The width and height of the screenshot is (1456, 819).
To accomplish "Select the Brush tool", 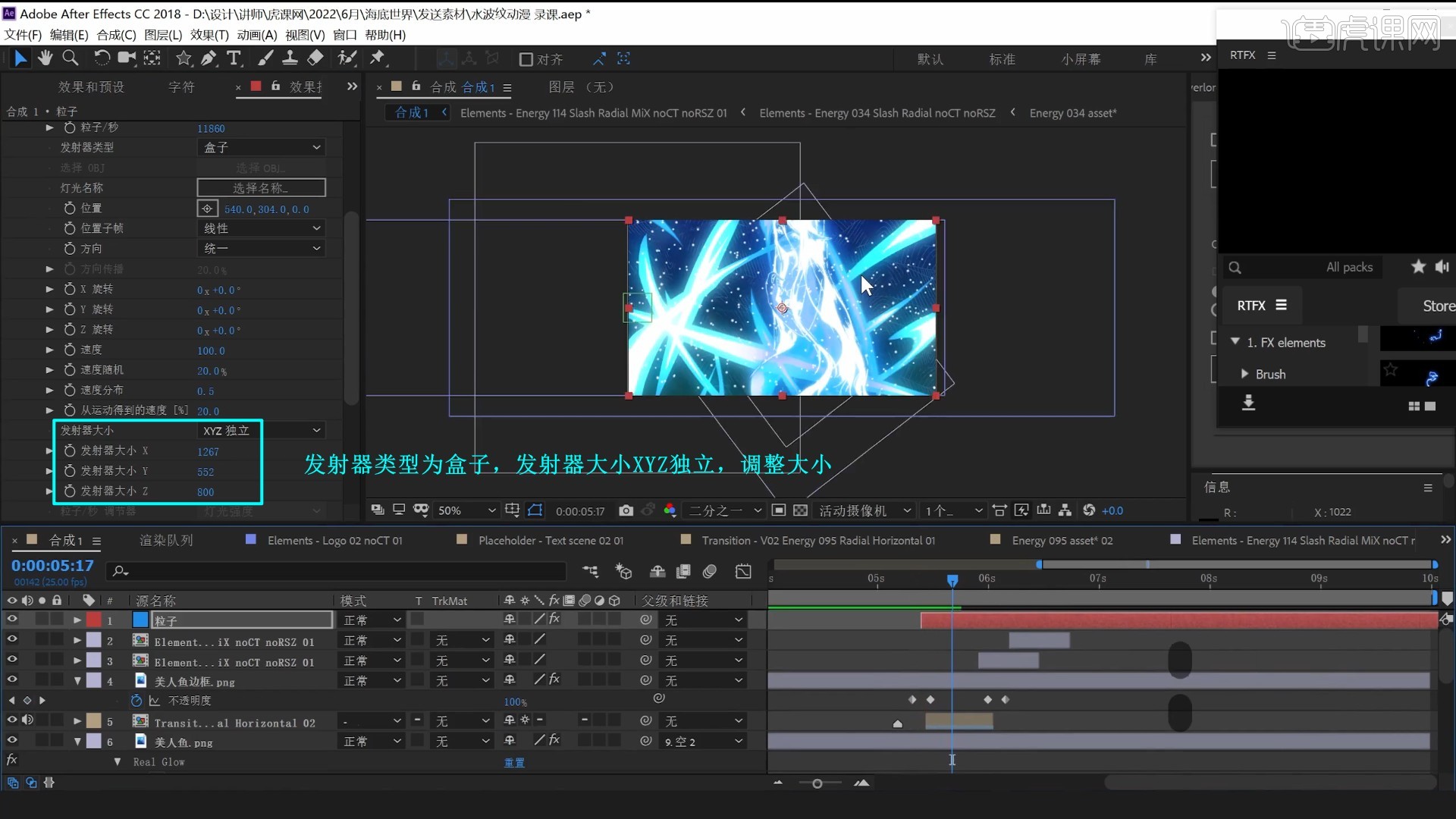I will point(265,58).
